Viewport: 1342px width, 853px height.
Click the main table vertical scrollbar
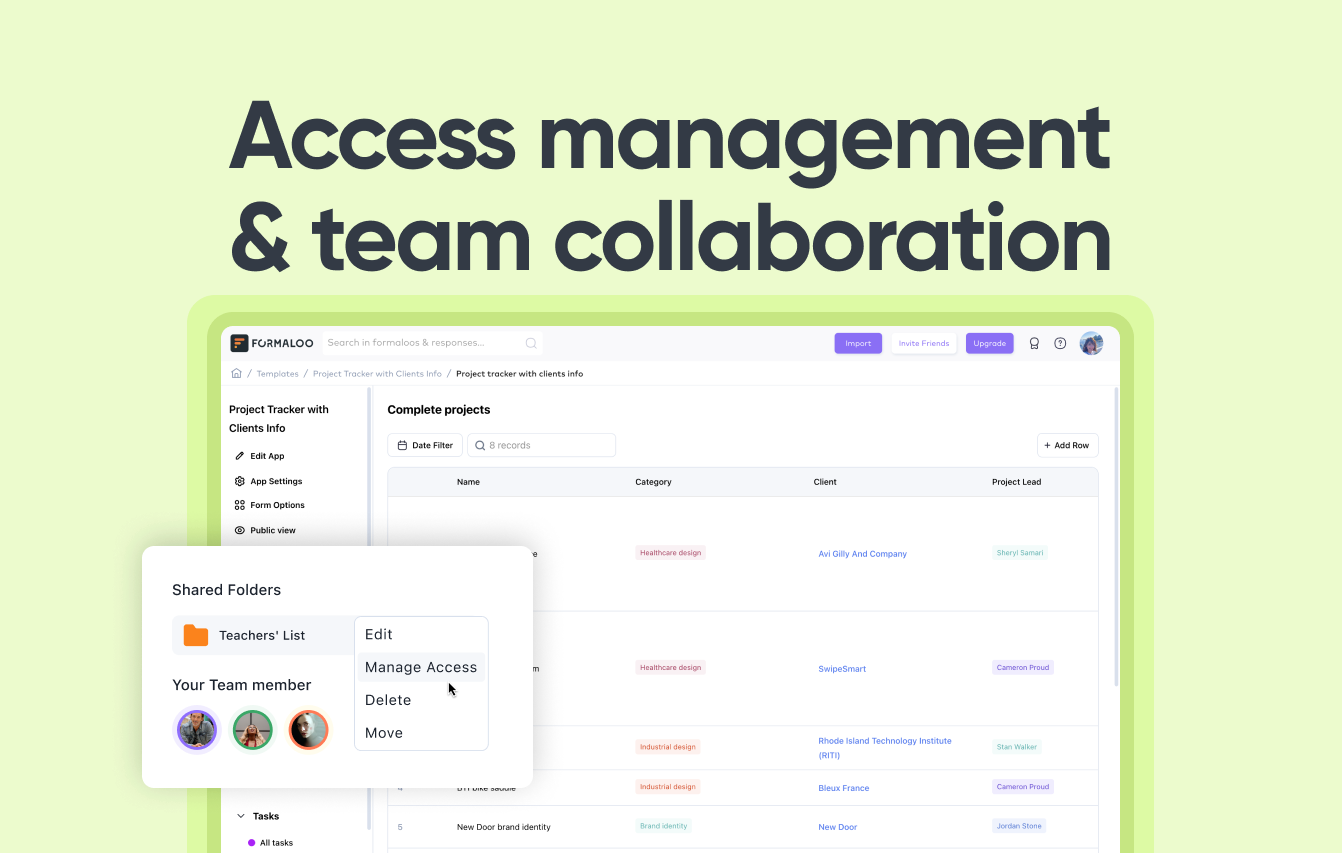click(x=1115, y=535)
